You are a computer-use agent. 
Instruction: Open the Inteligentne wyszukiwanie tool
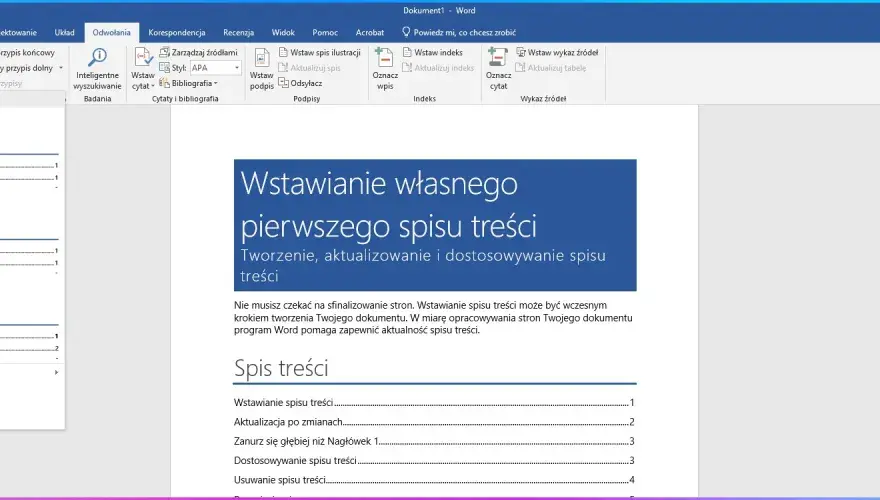pos(97,68)
